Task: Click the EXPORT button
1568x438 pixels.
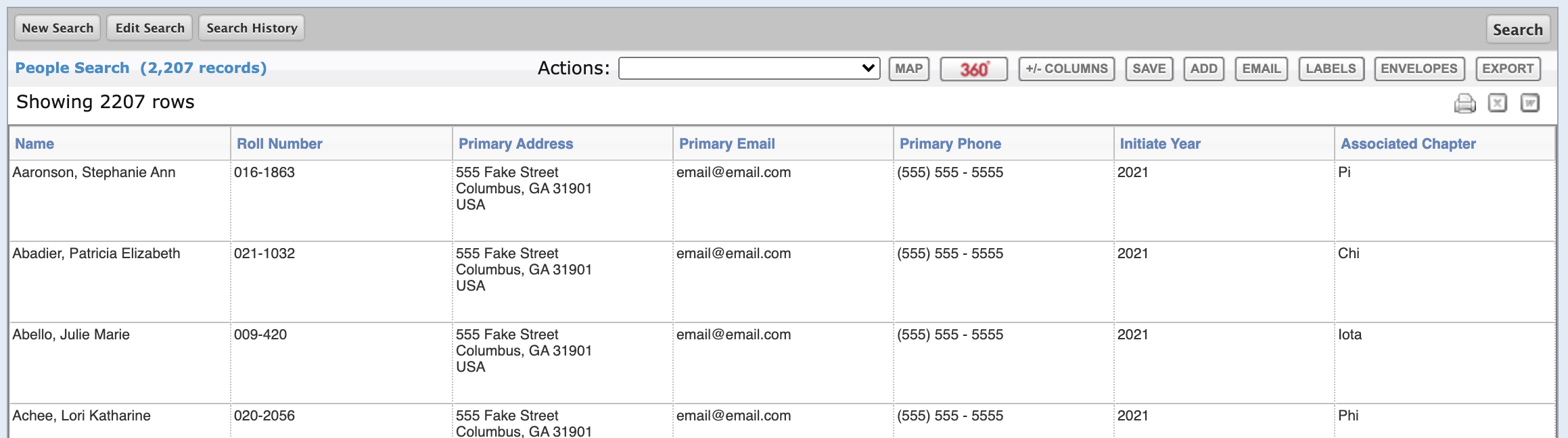Action: click(1508, 69)
